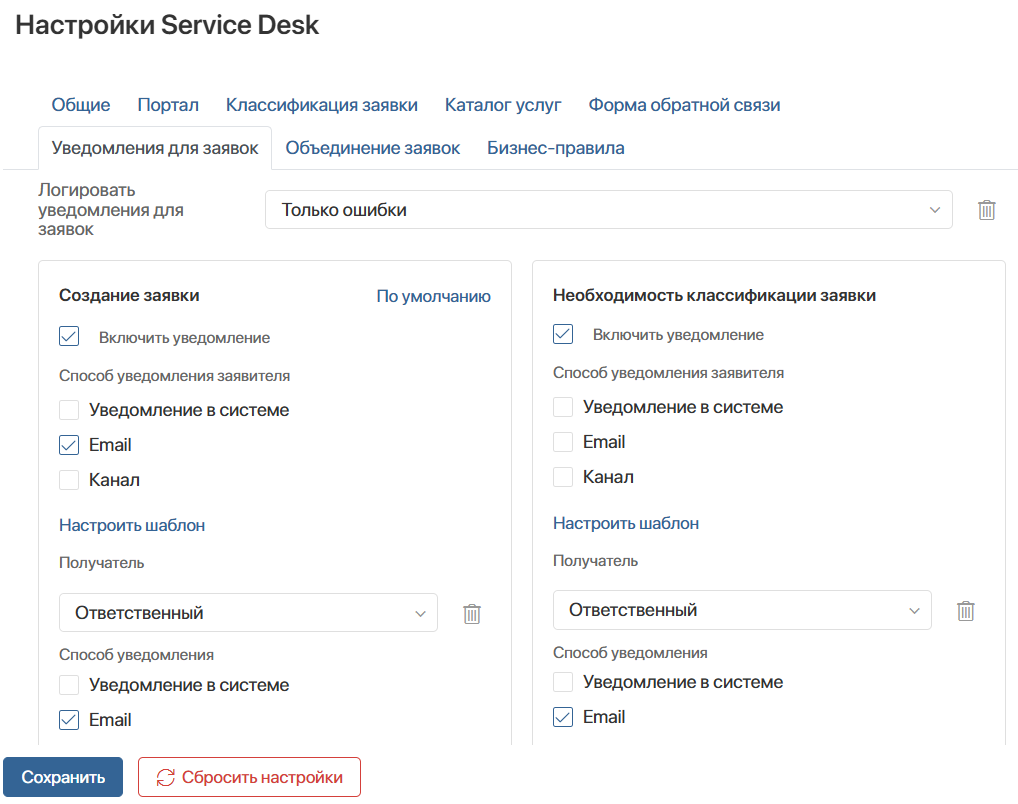Open the Каталог услуг tab
This screenshot has height=804, width=1018.
(503, 105)
